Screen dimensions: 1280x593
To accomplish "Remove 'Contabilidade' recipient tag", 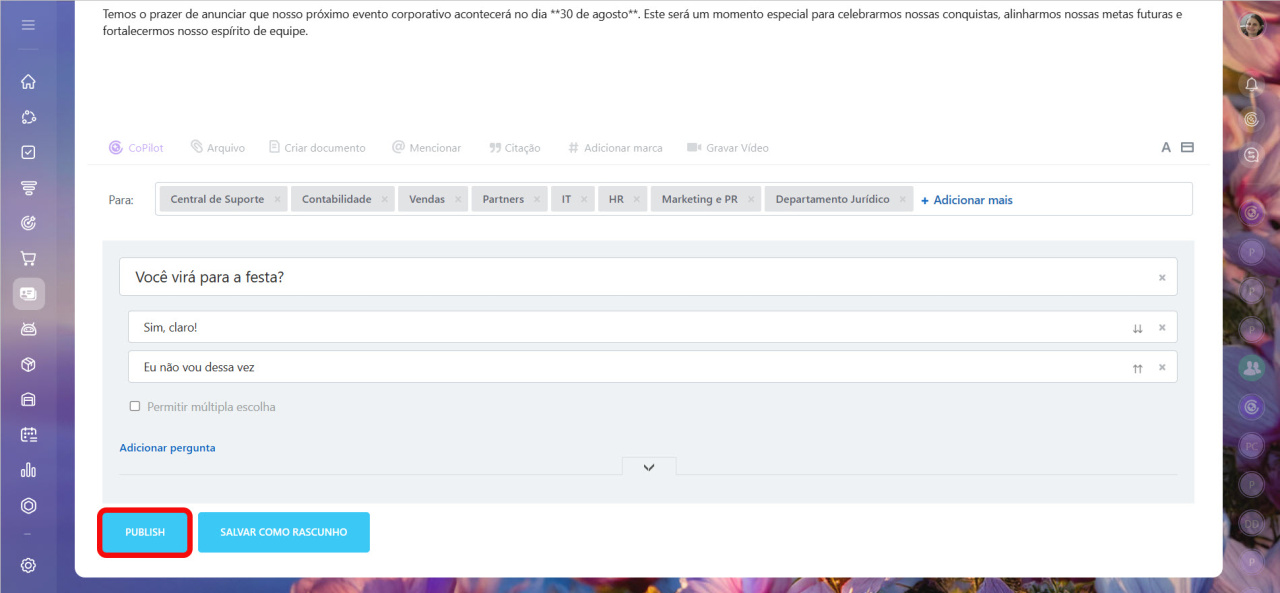I will pos(384,200).
